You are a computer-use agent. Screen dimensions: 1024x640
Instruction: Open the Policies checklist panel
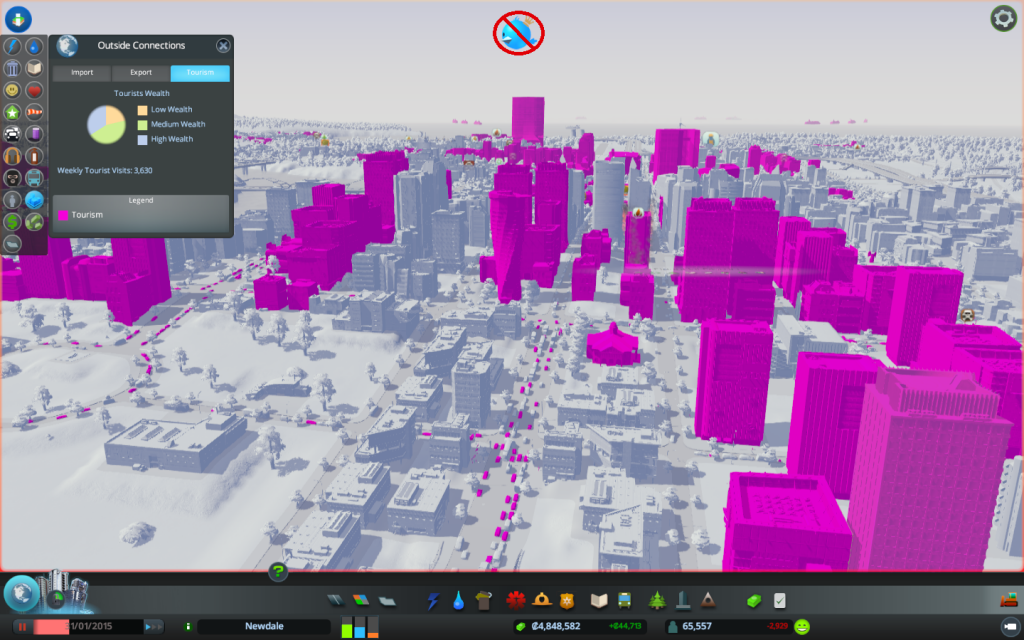tap(779, 600)
